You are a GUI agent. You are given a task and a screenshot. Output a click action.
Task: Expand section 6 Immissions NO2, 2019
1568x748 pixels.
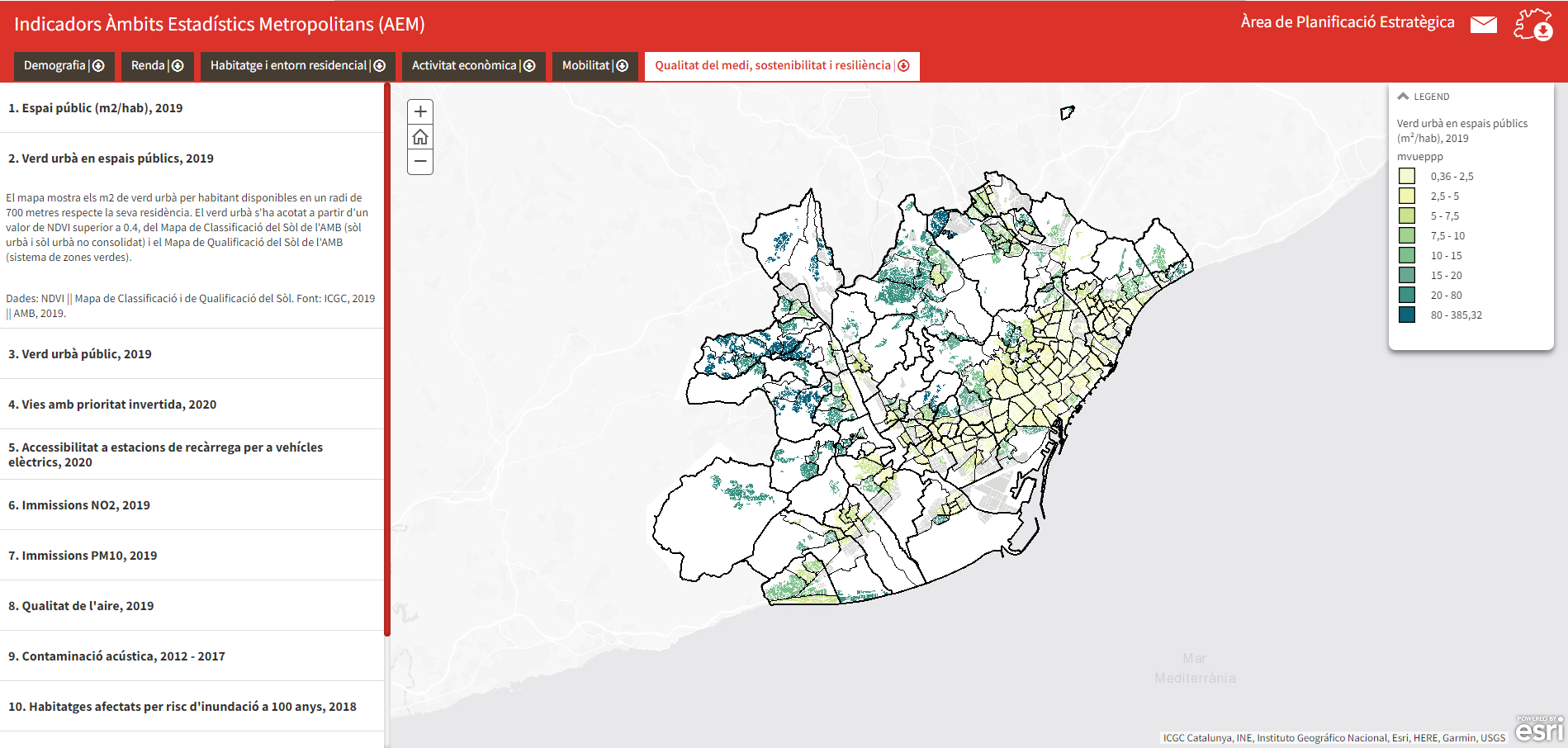tap(79, 505)
